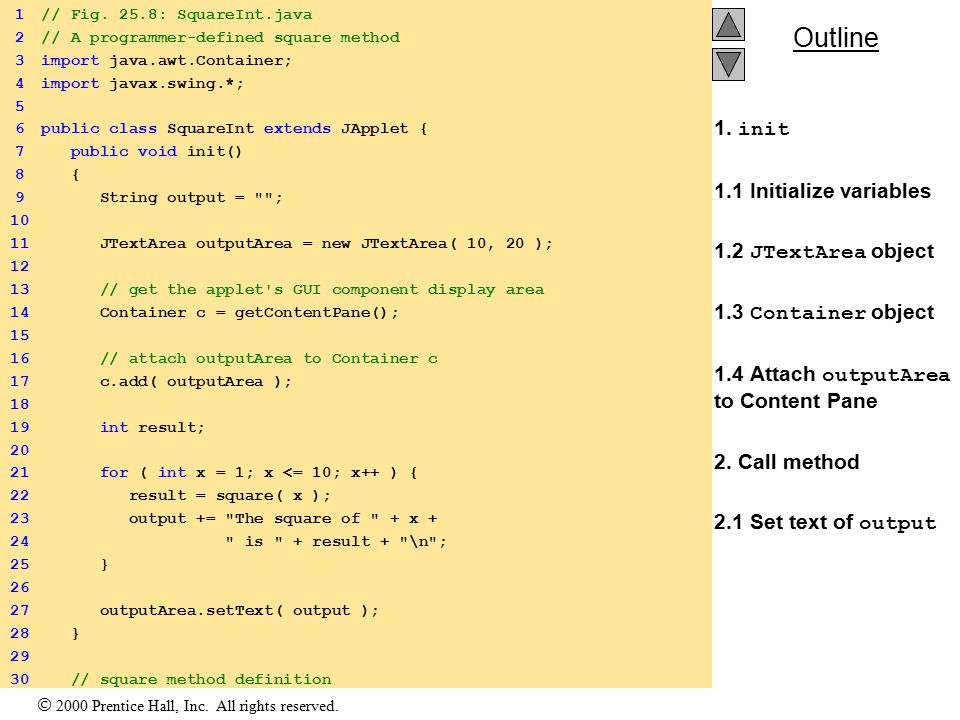The image size is (960, 720).
Task: Open the Outline heading link
Action: click(836, 38)
